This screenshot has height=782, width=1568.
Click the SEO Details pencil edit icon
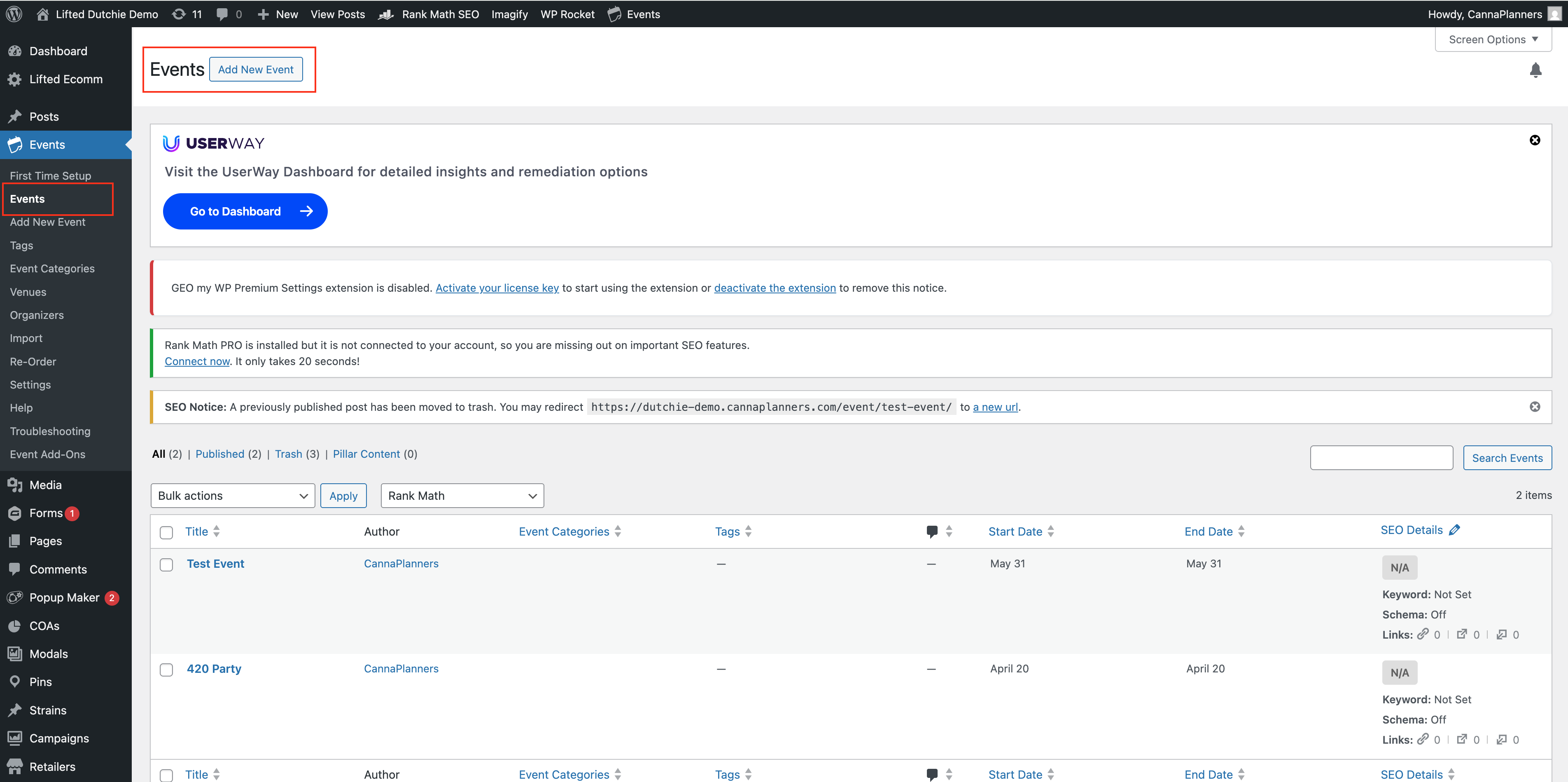tap(1454, 530)
